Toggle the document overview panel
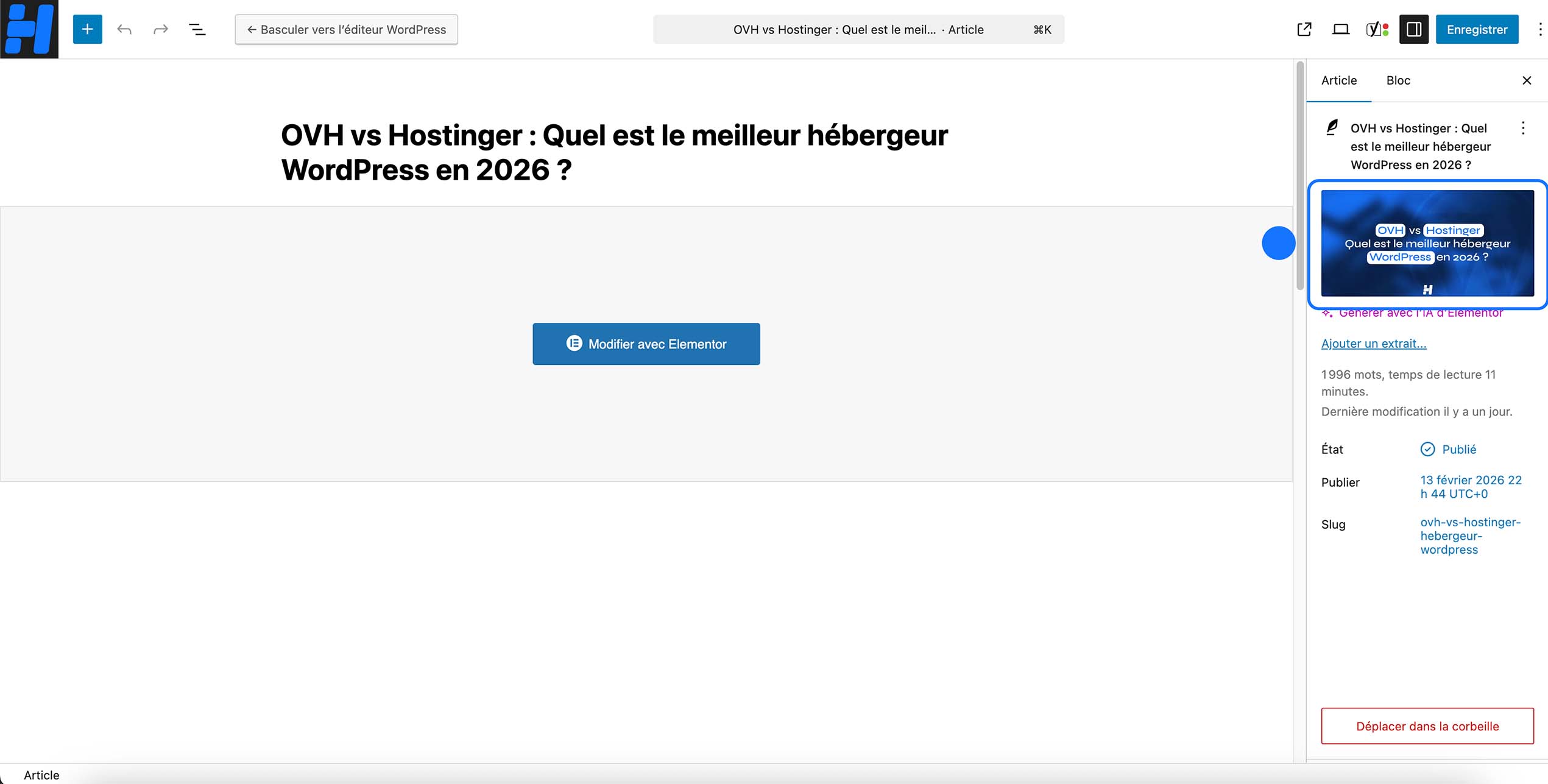The width and height of the screenshot is (1548, 784). 197,29
